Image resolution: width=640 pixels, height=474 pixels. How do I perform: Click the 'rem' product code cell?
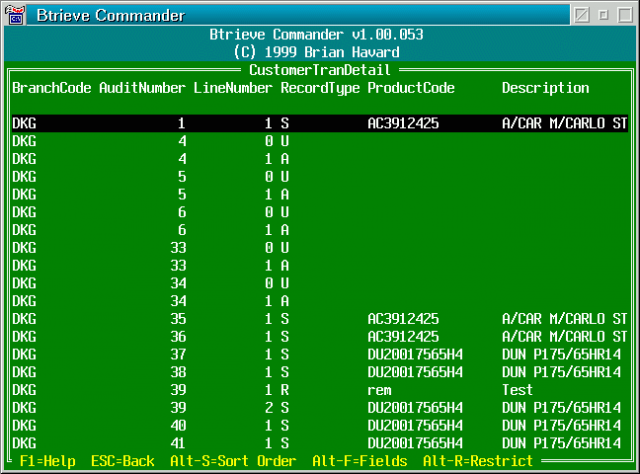pos(380,390)
